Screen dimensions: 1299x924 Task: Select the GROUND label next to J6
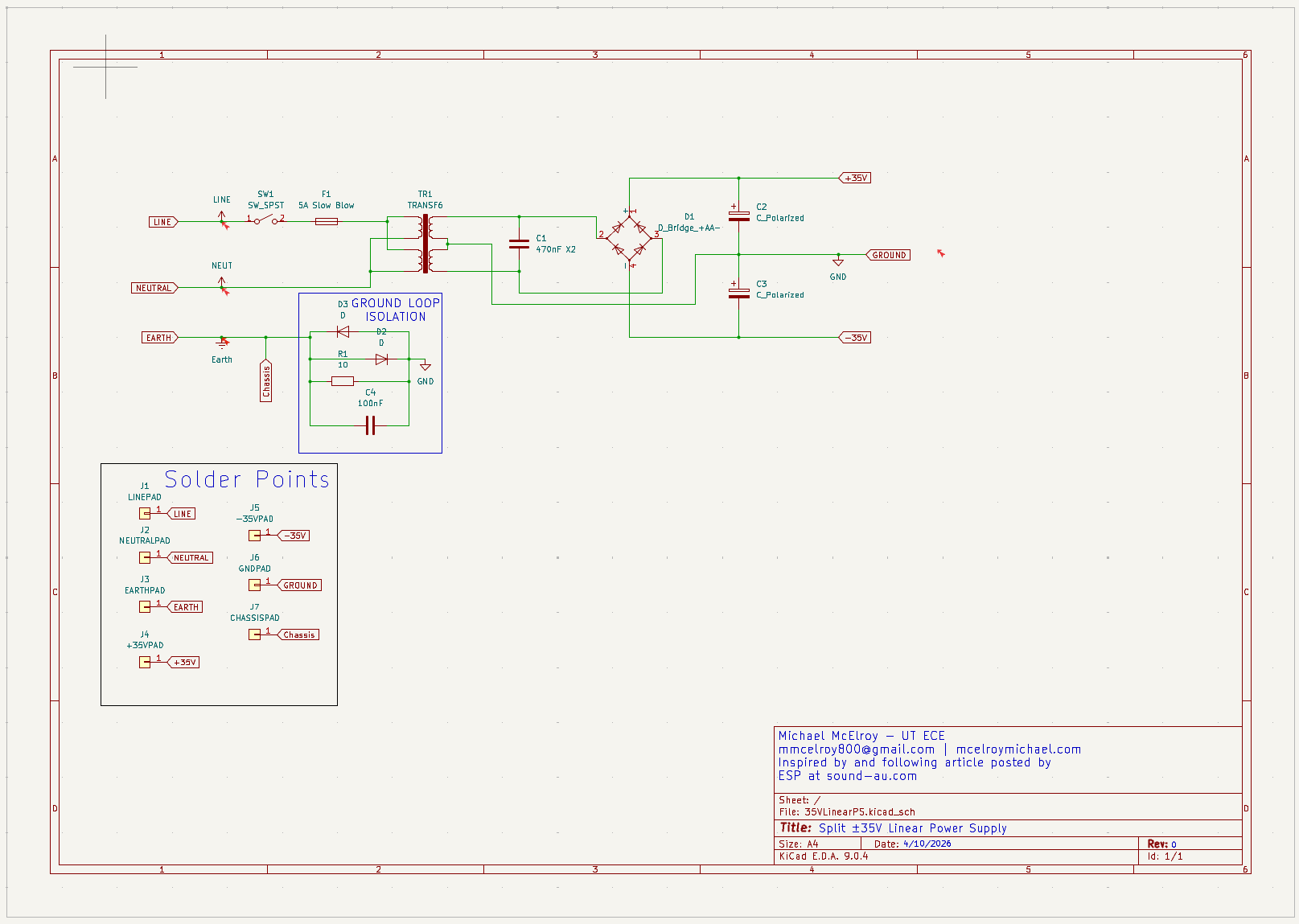tap(299, 585)
